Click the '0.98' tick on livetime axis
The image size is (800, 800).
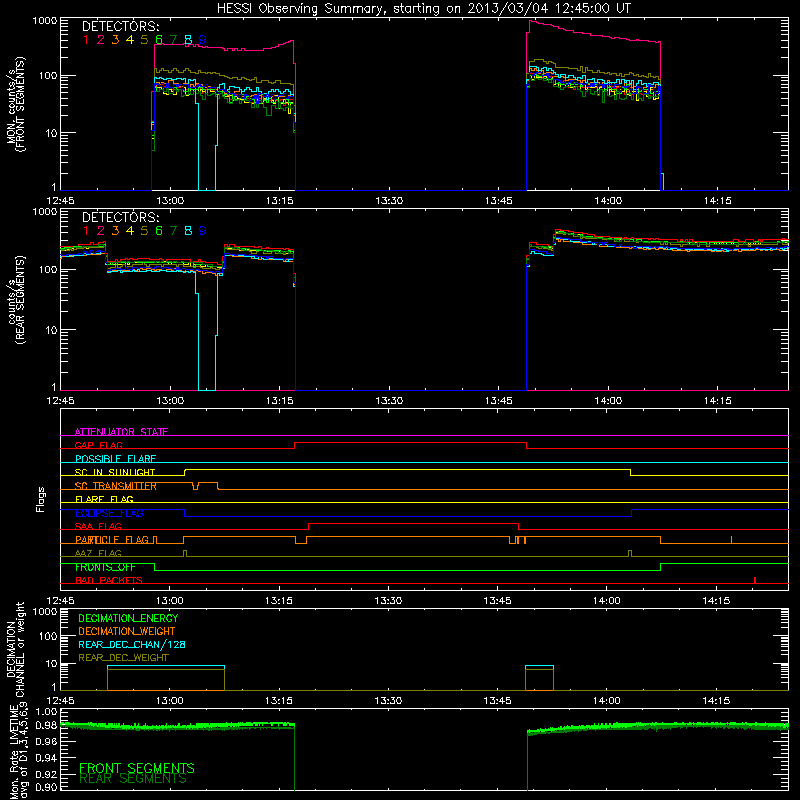click(x=47, y=725)
